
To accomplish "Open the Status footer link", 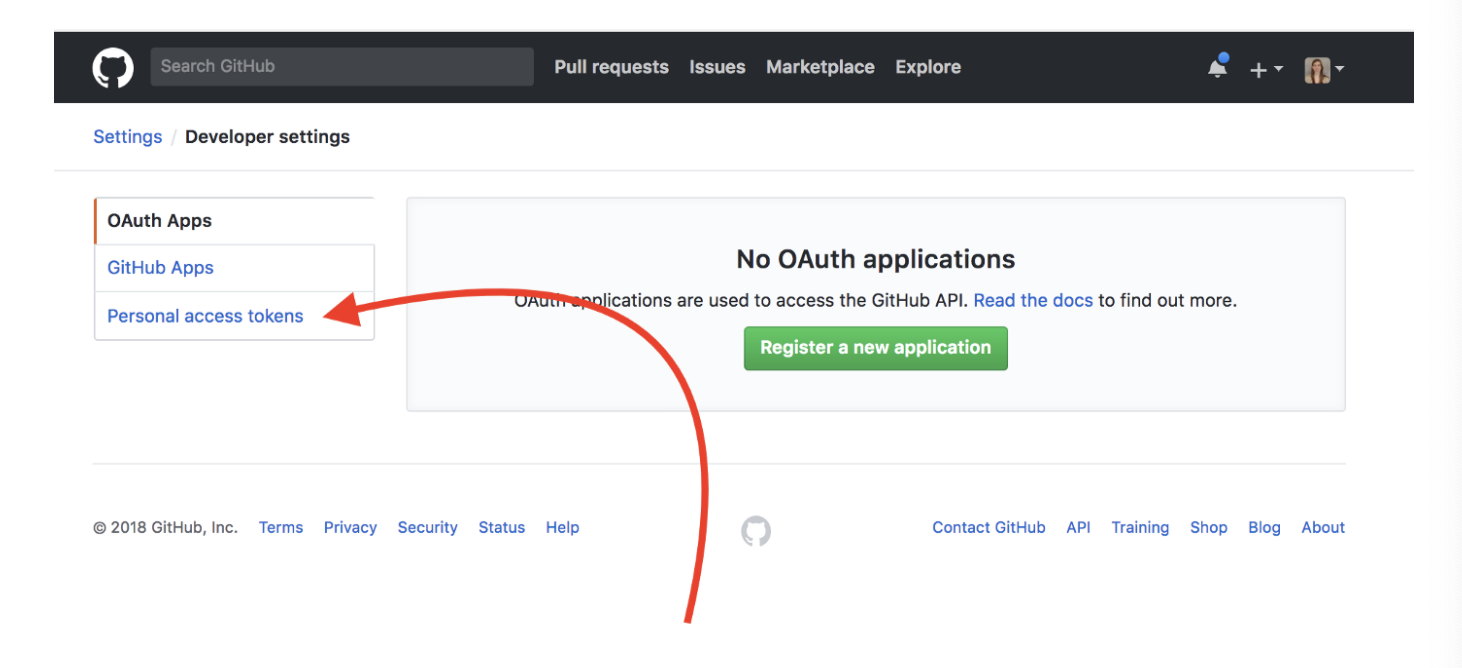I will coord(502,528).
